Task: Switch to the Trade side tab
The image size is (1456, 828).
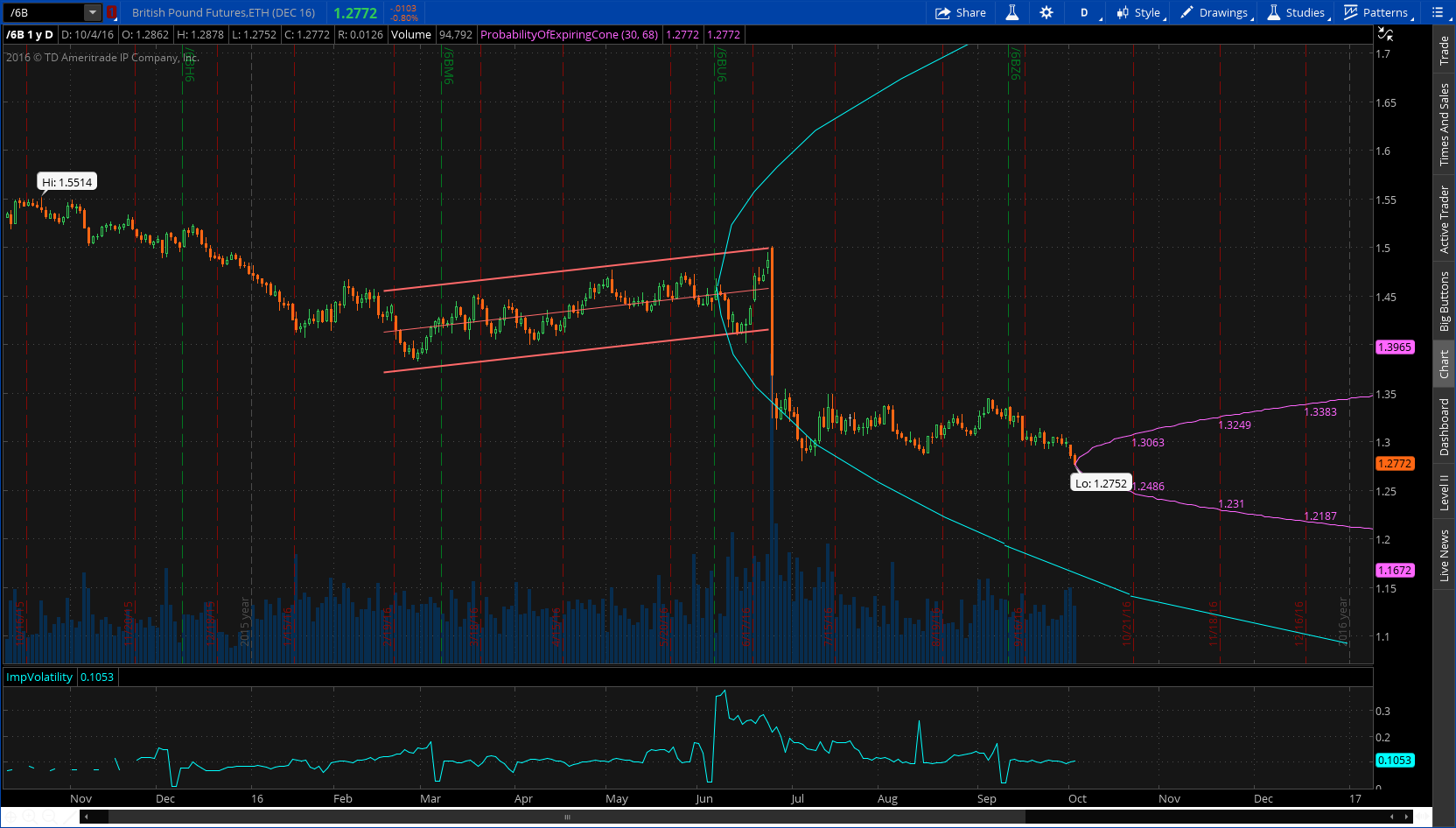Action: pyautogui.click(x=1445, y=51)
